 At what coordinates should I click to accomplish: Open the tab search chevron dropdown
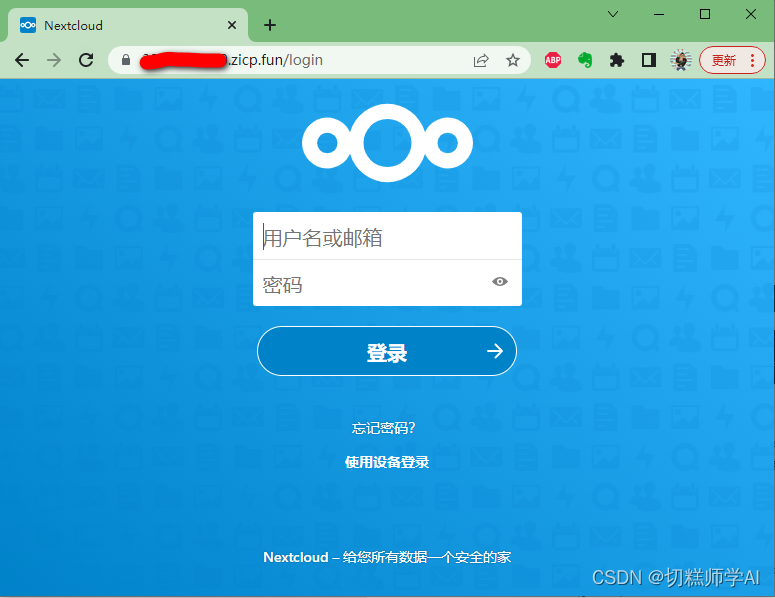click(613, 14)
